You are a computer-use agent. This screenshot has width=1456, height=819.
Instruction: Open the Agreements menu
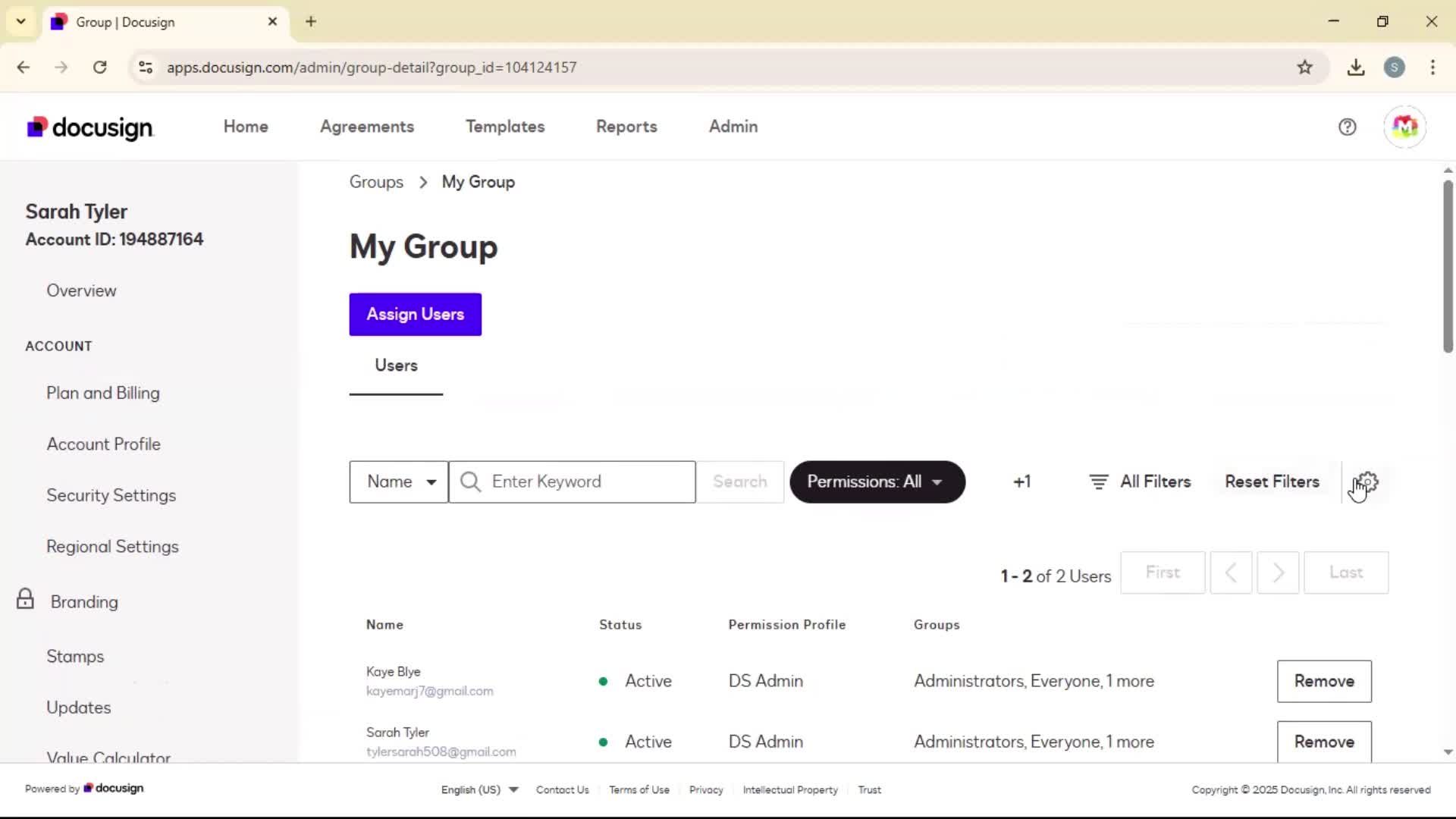367,127
